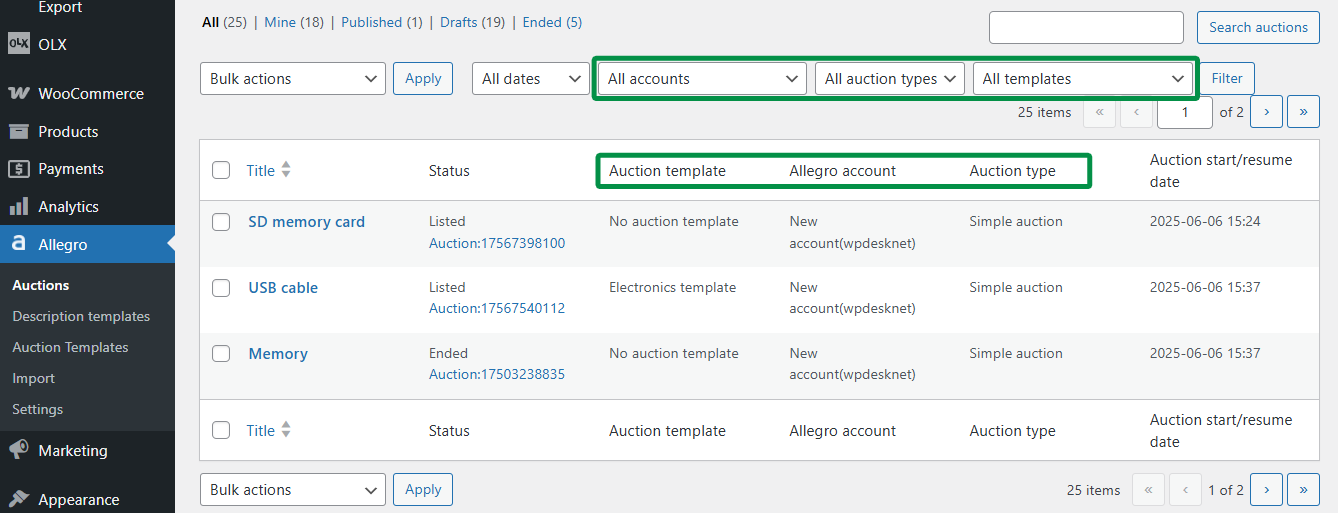Click the '25 items' count at bottom

(x=1094, y=490)
